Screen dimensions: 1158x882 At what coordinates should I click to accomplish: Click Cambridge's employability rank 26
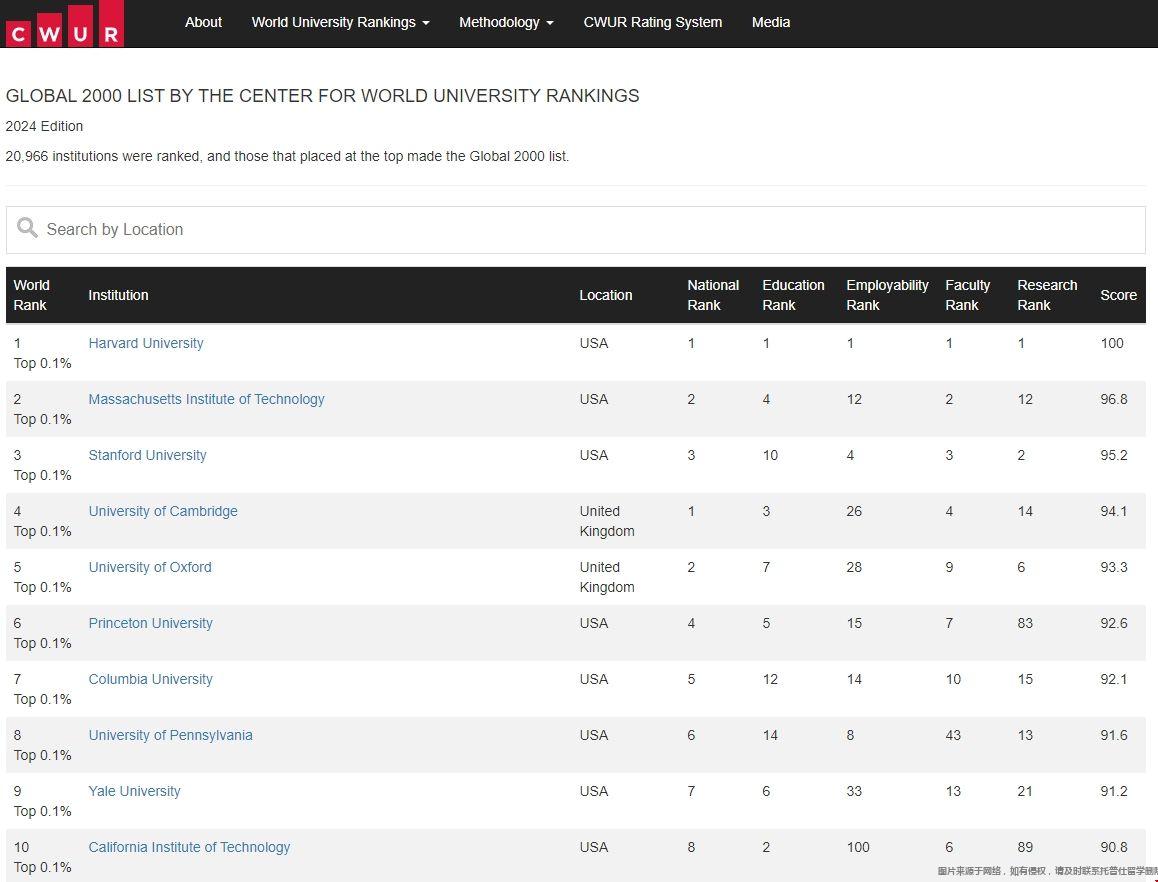tap(854, 511)
